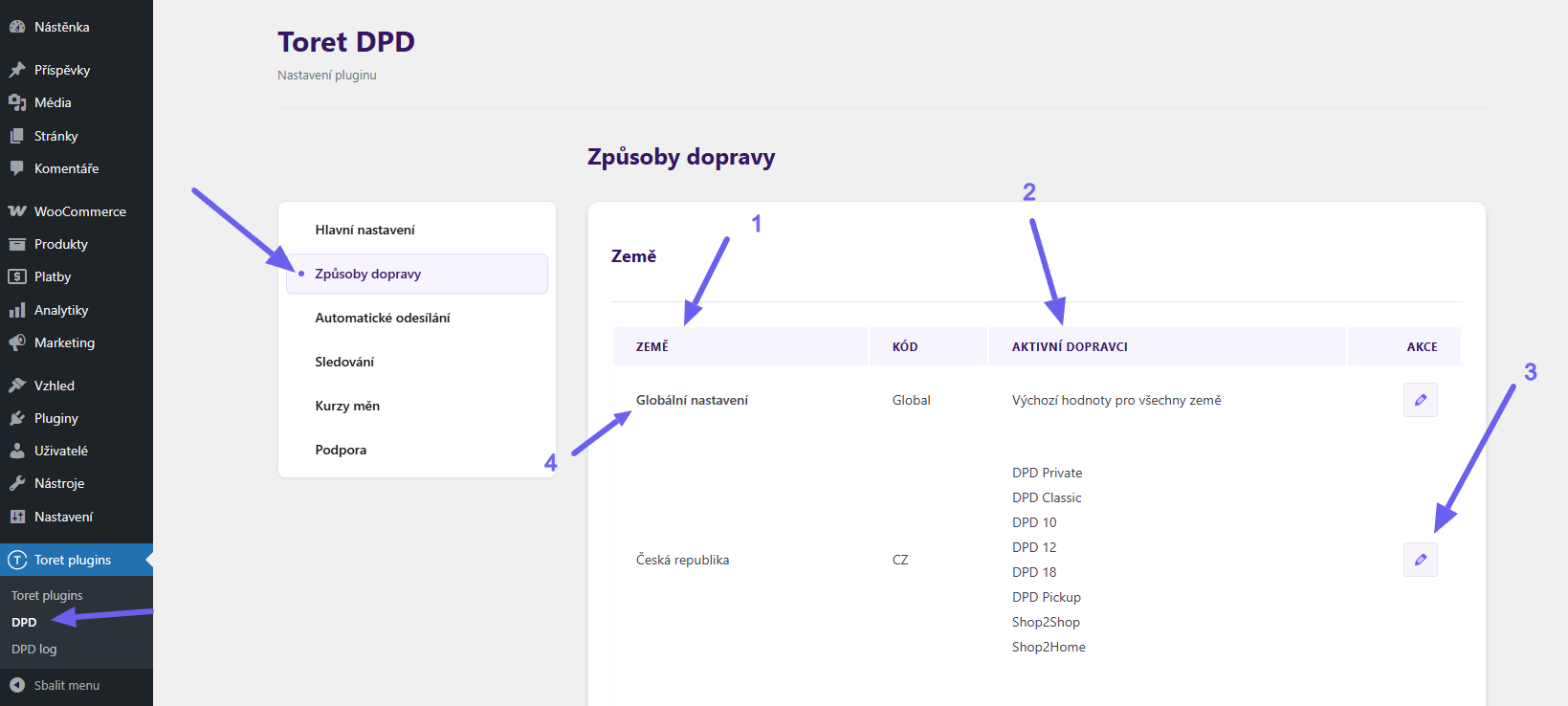Image resolution: width=1568 pixels, height=706 pixels.
Task: Open the Analytiky bar chart icon
Action: [17, 310]
